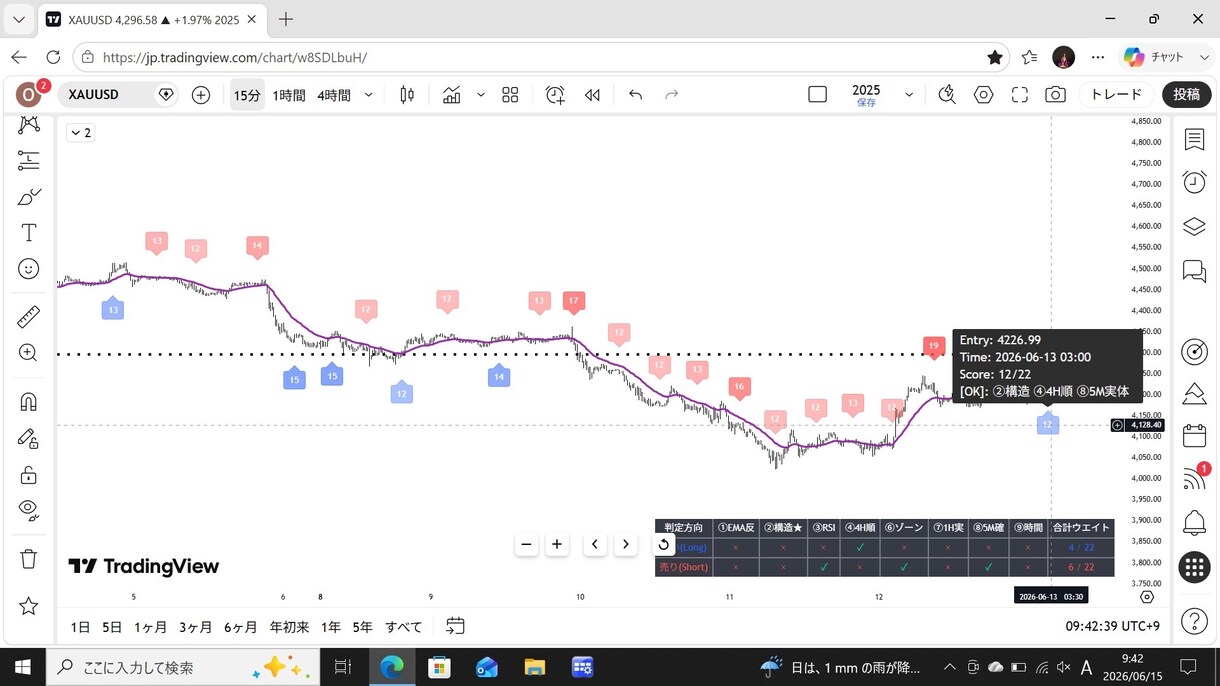Open the object tree layers panel
The width and height of the screenshot is (1220, 686).
[1194, 226]
